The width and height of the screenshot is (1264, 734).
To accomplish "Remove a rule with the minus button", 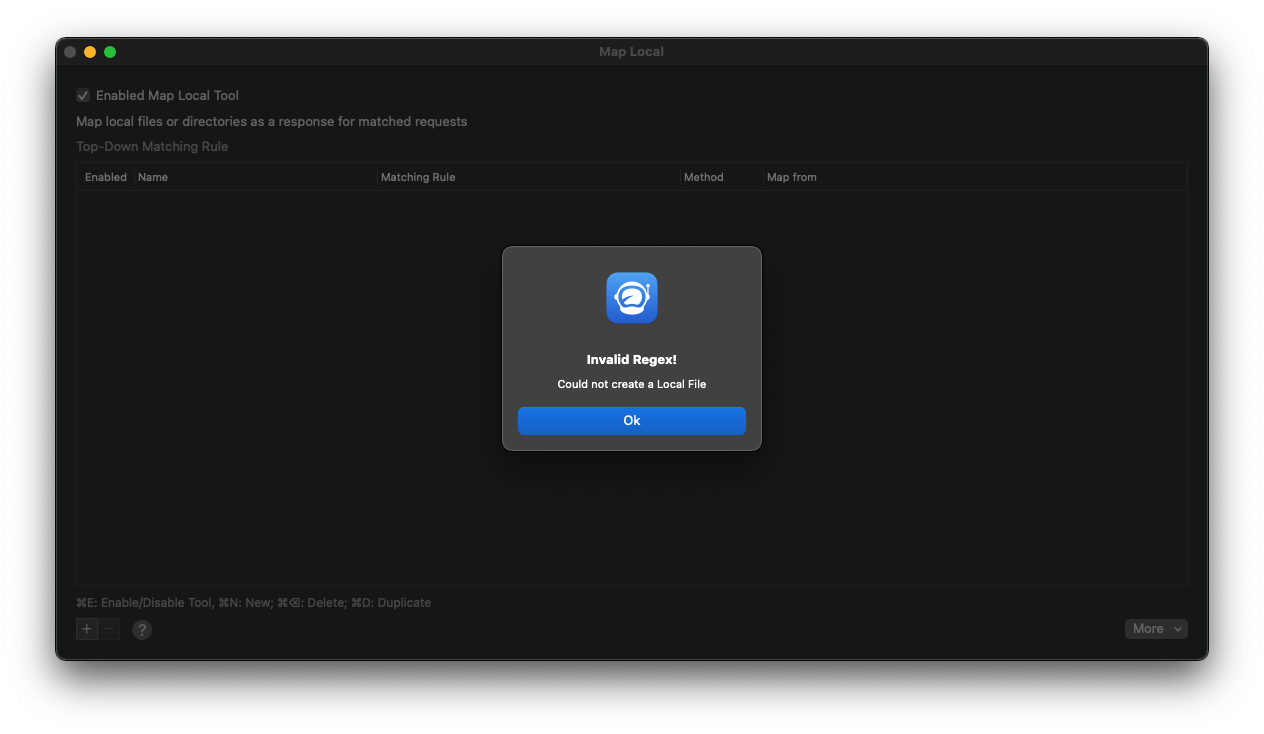I will click(109, 629).
